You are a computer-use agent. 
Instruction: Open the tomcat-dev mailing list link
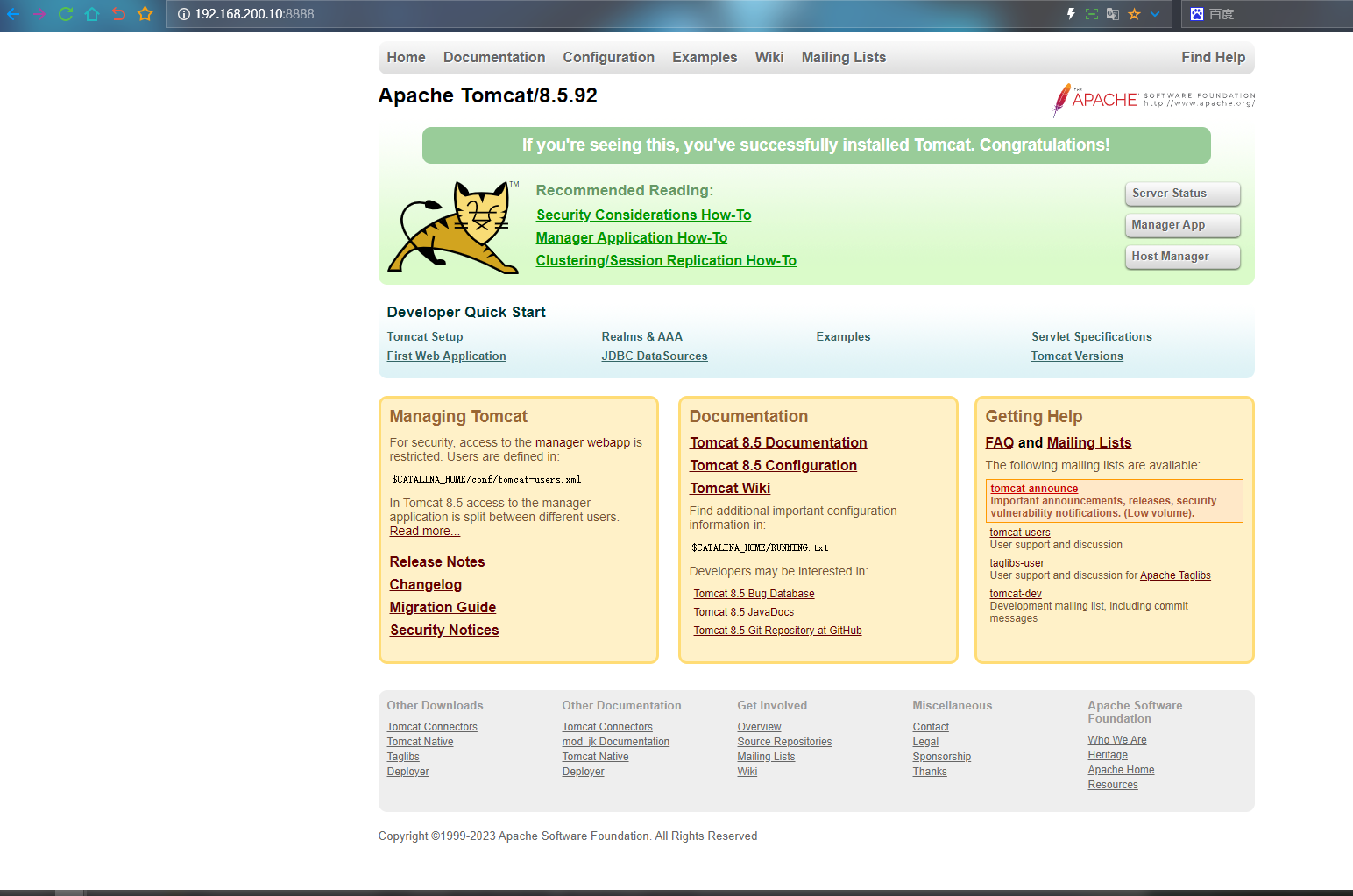point(1016,594)
